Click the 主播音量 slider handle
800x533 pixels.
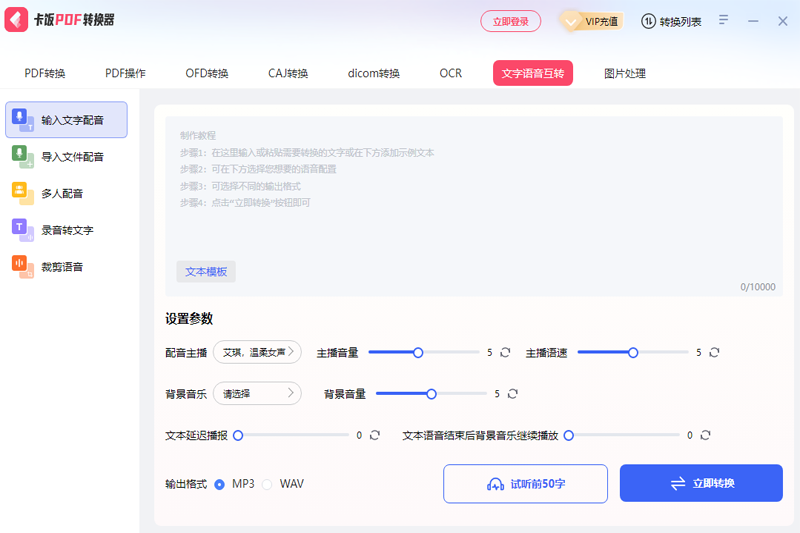[x=418, y=352]
